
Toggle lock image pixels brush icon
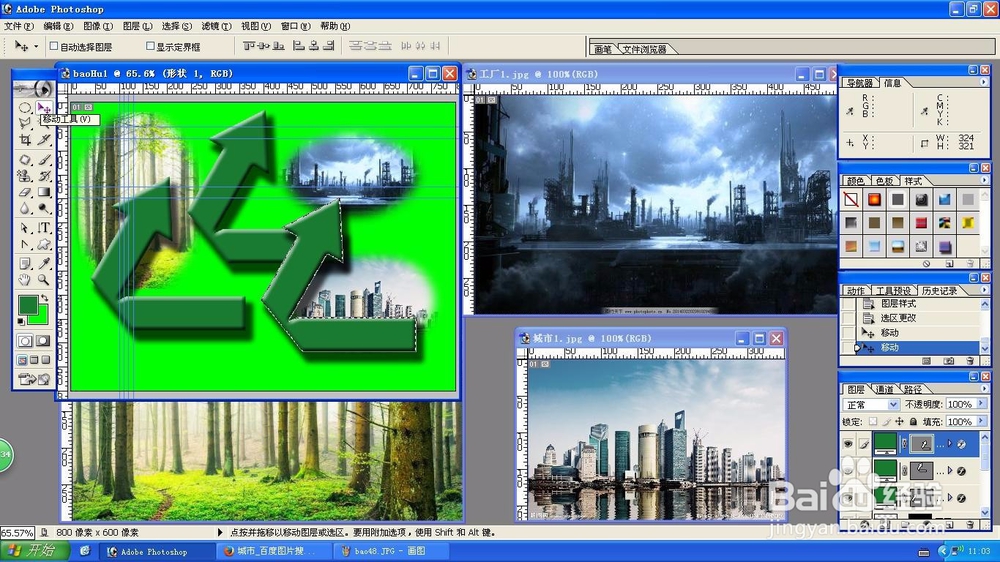click(886, 422)
